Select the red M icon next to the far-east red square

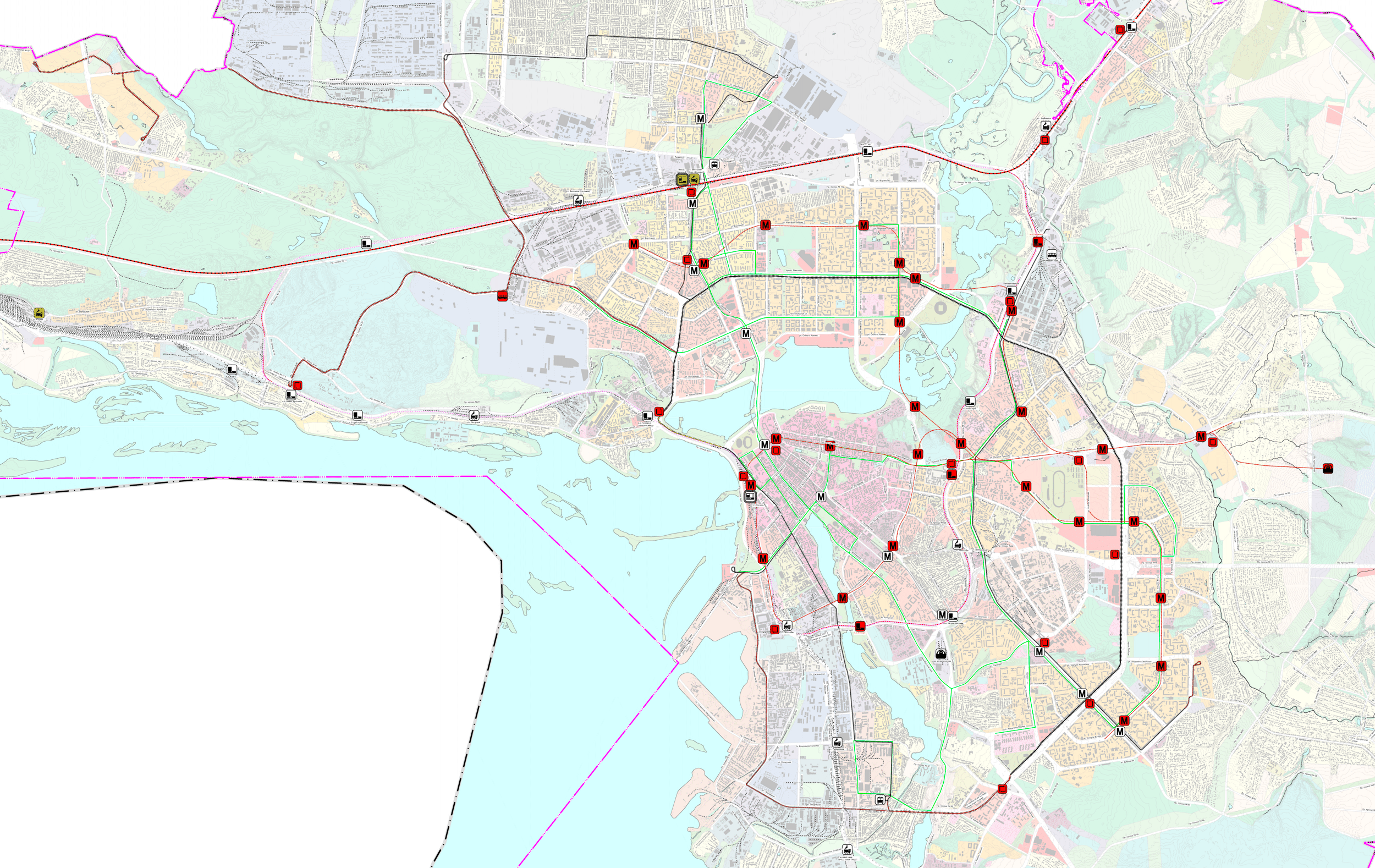tap(1201, 437)
